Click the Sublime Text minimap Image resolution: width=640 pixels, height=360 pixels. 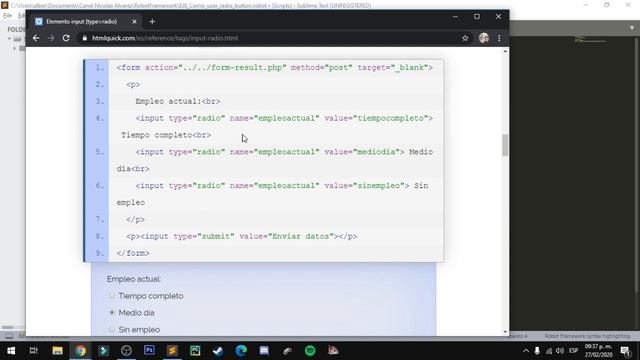coord(590,40)
